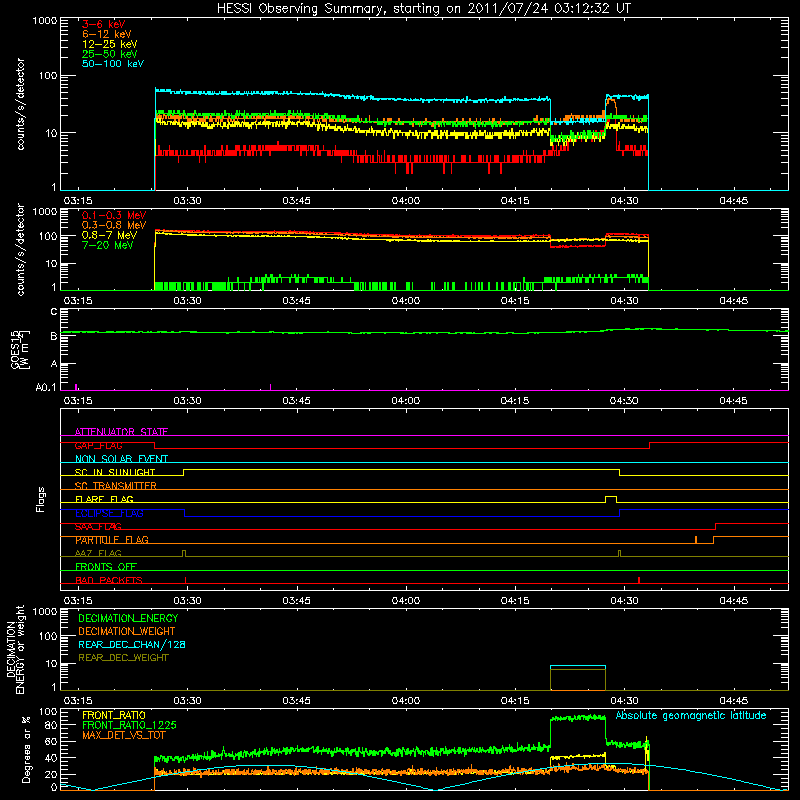Click the flare flag raised pulse marker
Viewport: 800px width, 800px height.
[x=611, y=499]
